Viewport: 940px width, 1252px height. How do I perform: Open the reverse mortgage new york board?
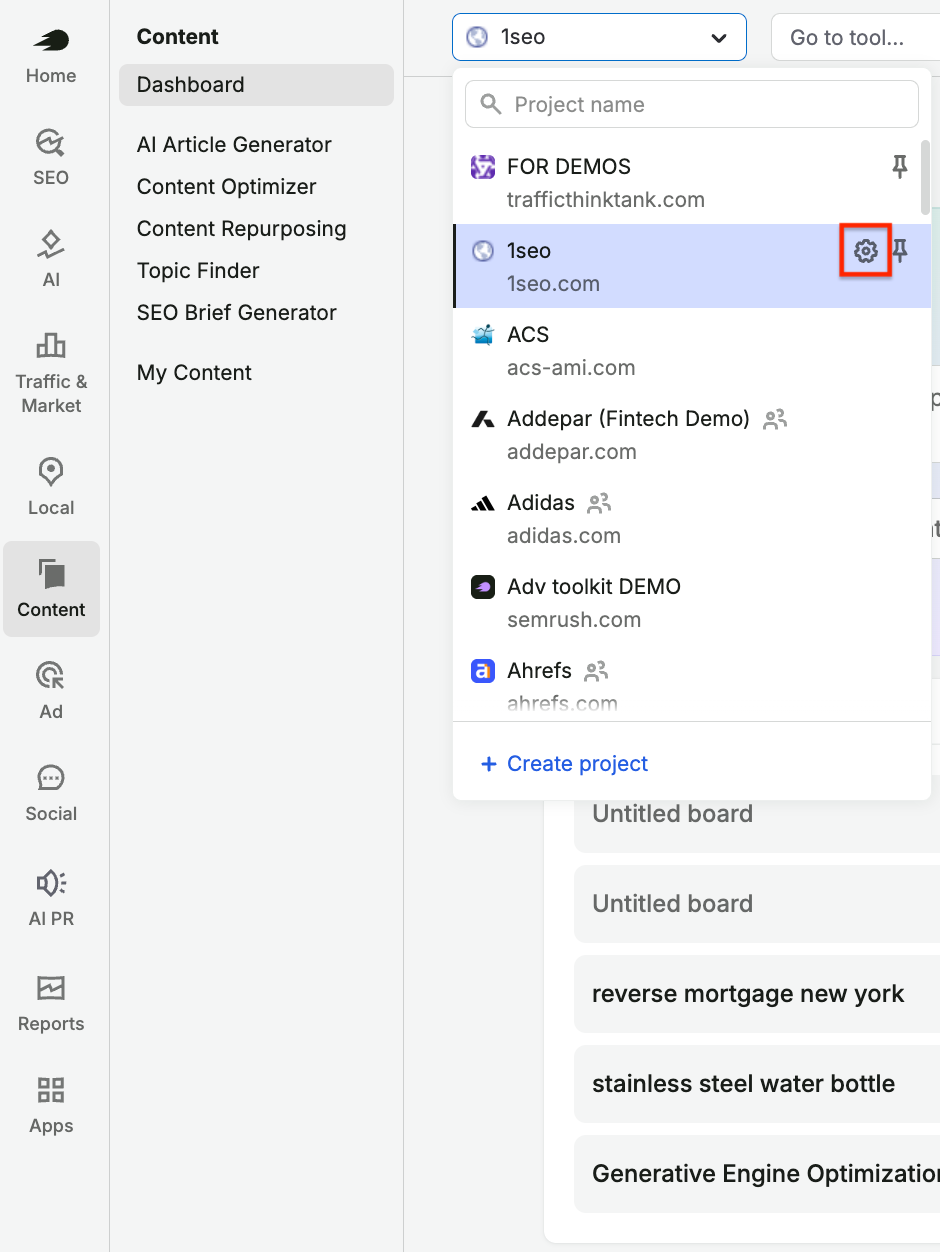757,994
